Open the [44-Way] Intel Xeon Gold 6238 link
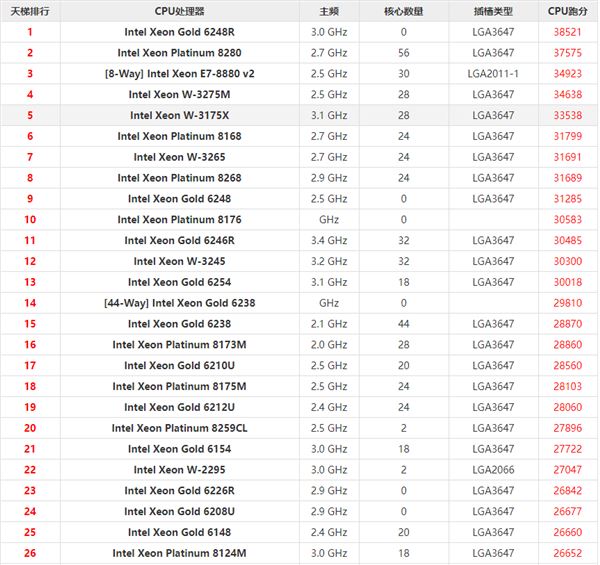This screenshot has width=600, height=565. tap(179, 303)
